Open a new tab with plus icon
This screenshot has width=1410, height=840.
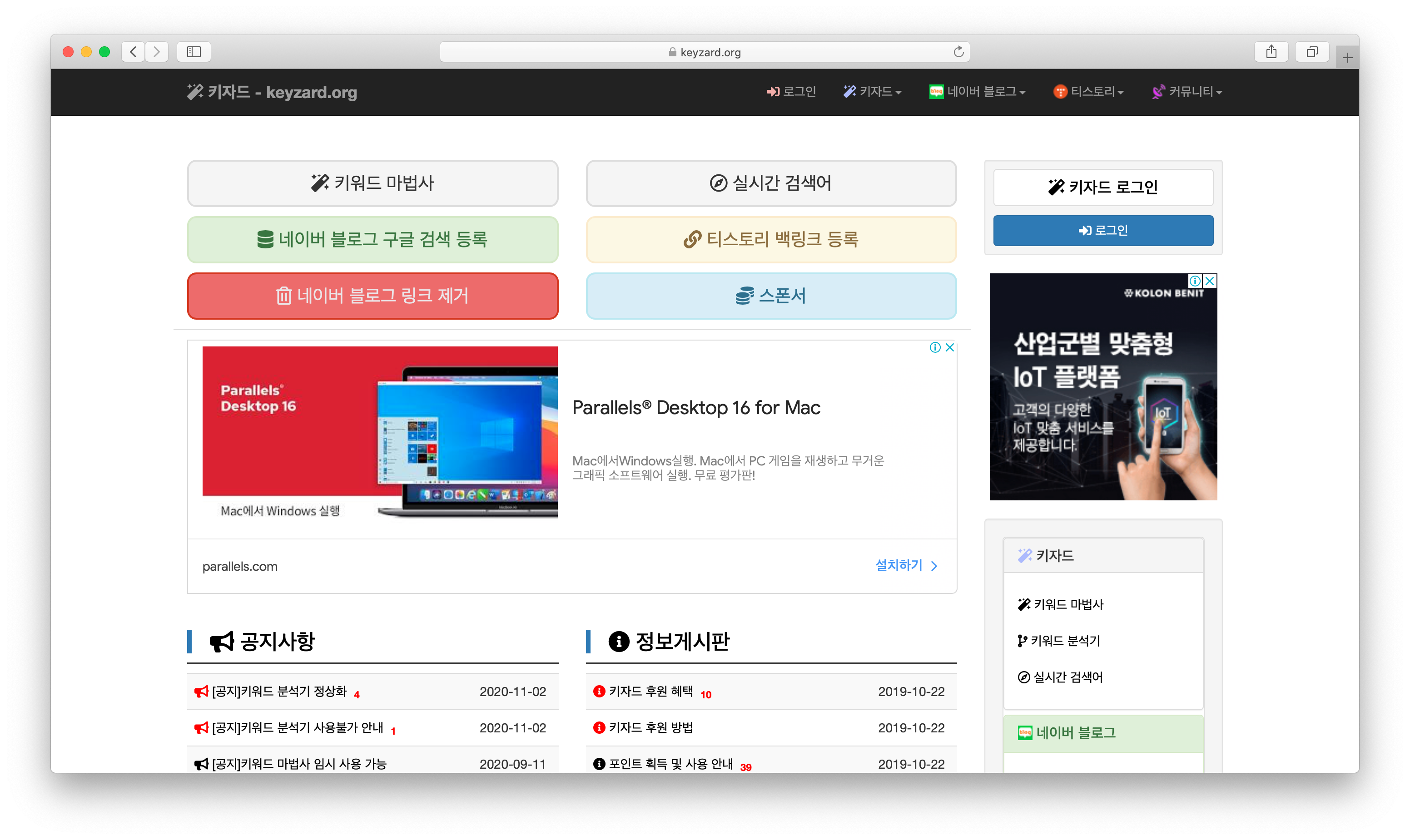(1347, 57)
